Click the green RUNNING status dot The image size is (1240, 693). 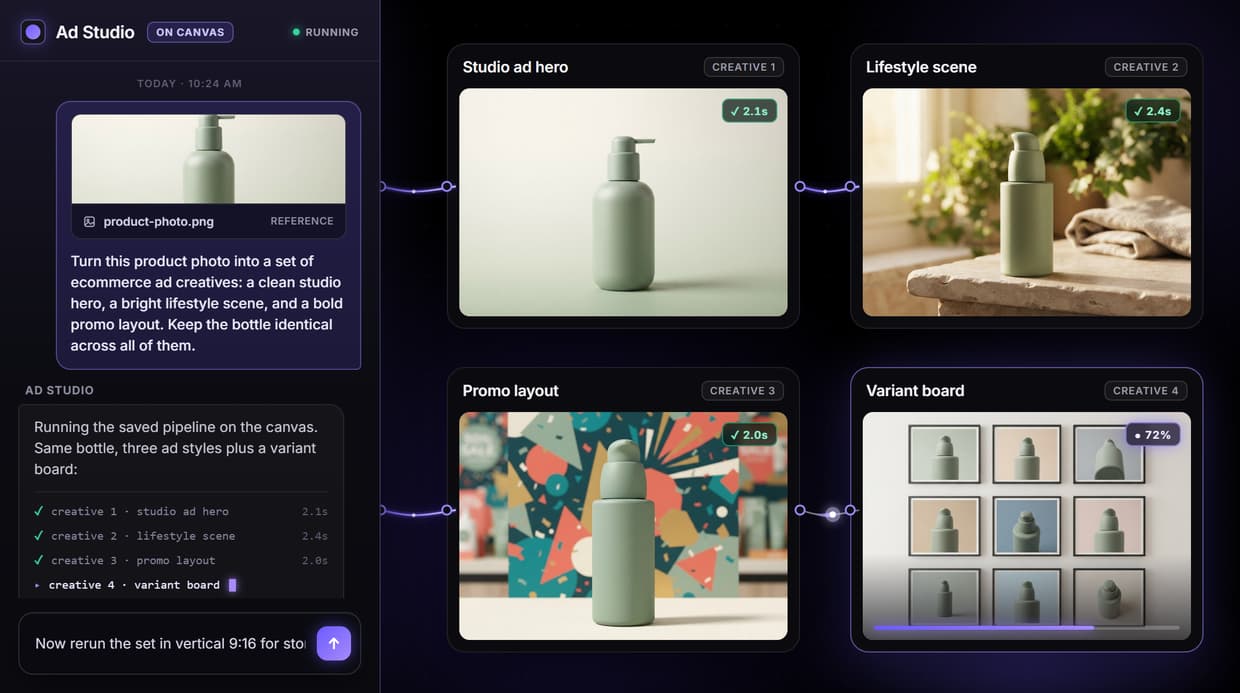[x=296, y=32]
